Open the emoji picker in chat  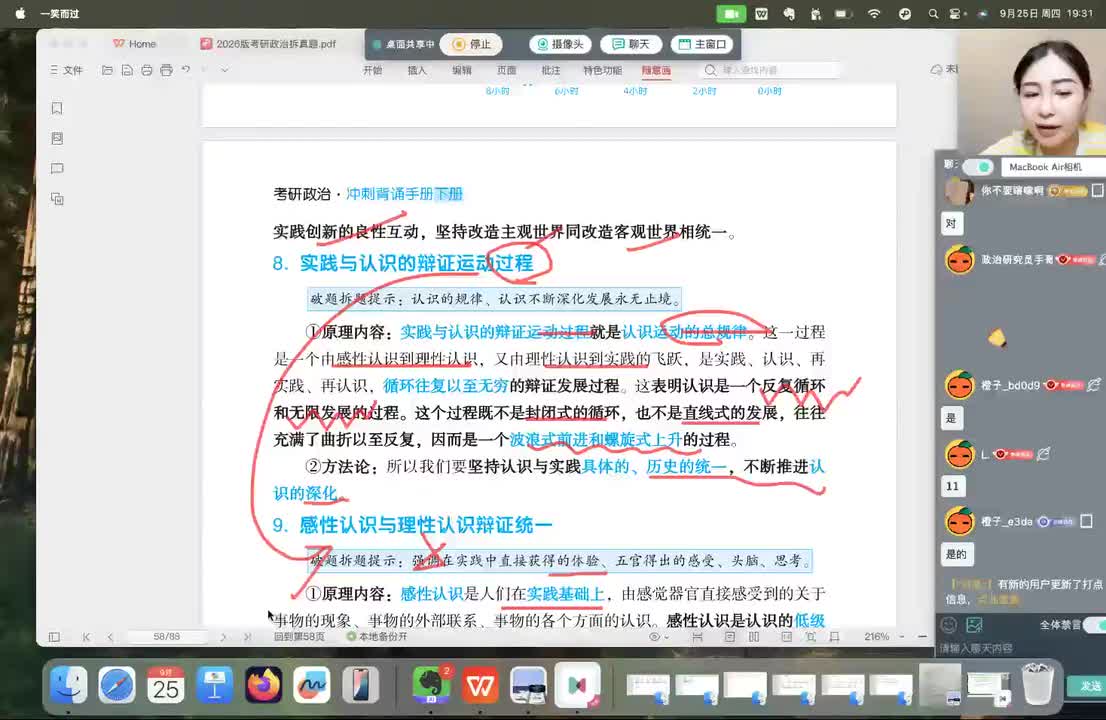949,625
